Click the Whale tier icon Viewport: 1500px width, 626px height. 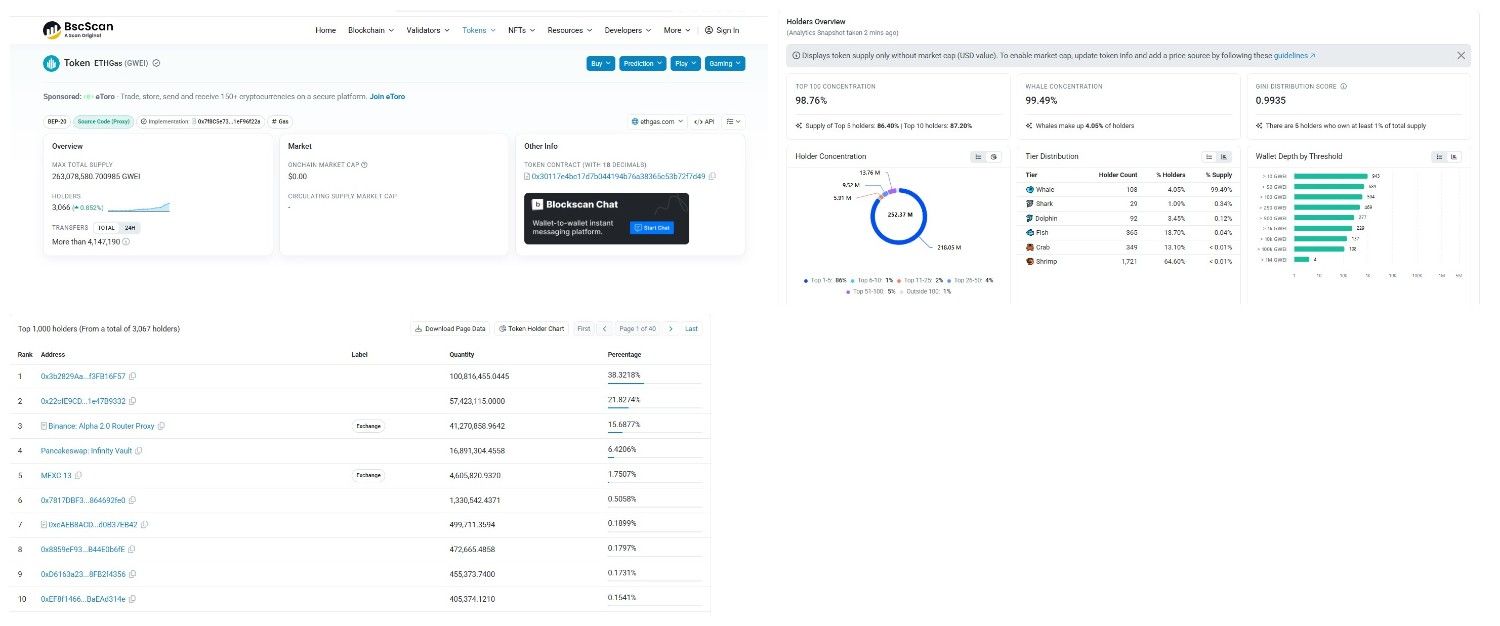[1030, 189]
